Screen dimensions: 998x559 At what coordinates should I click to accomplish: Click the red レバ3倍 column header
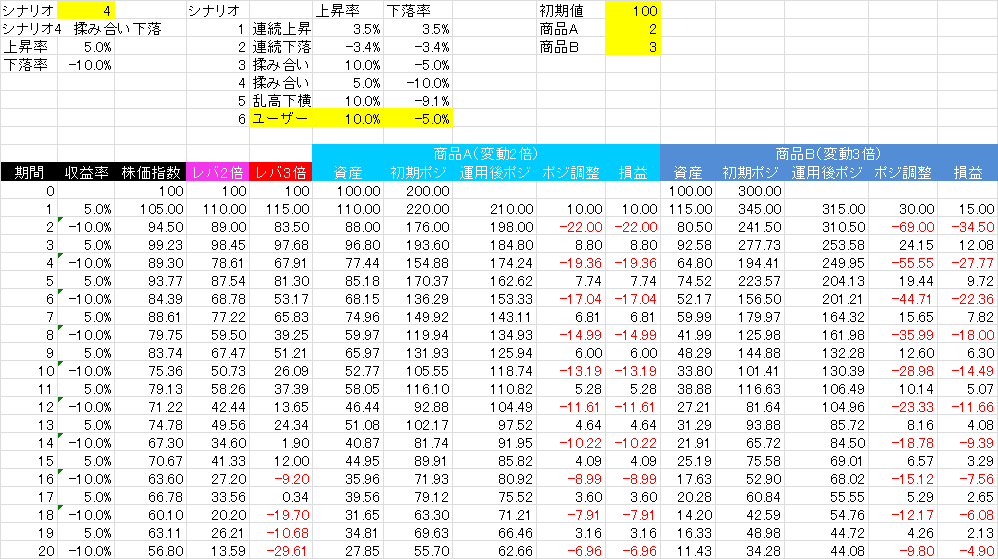[x=281, y=172]
